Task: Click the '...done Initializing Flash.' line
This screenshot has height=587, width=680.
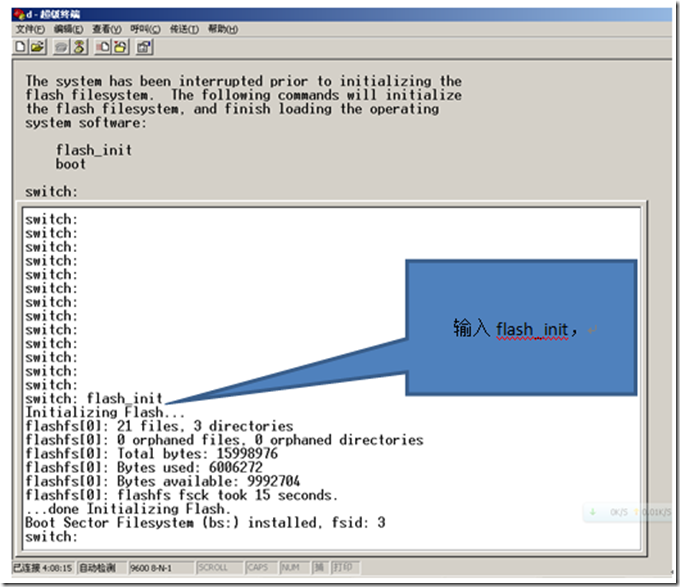Action: (128, 509)
